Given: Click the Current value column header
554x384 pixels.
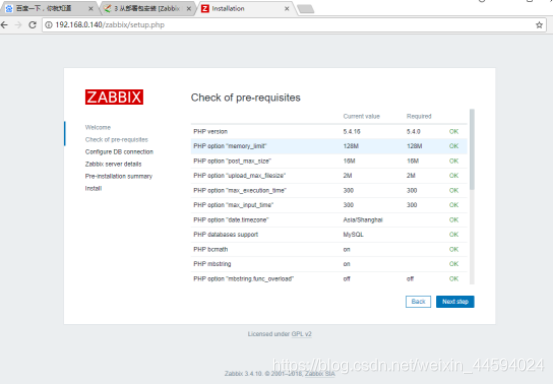Looking at the screenshot, I should [361, 116].
